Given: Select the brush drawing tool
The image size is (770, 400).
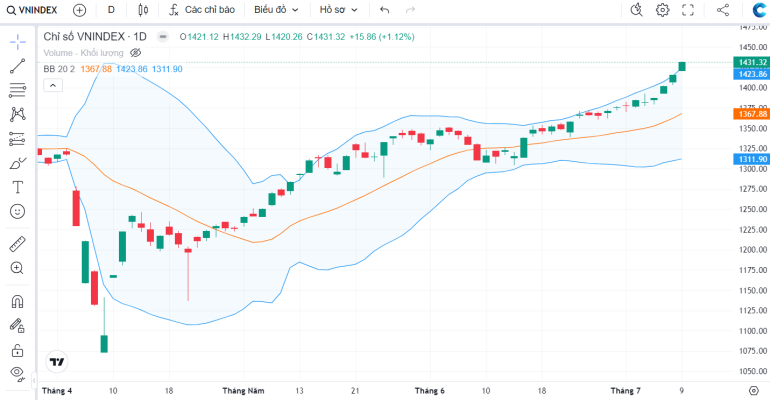Looking at the screenshot, I should pyautogui.click(x=18, y=163).
